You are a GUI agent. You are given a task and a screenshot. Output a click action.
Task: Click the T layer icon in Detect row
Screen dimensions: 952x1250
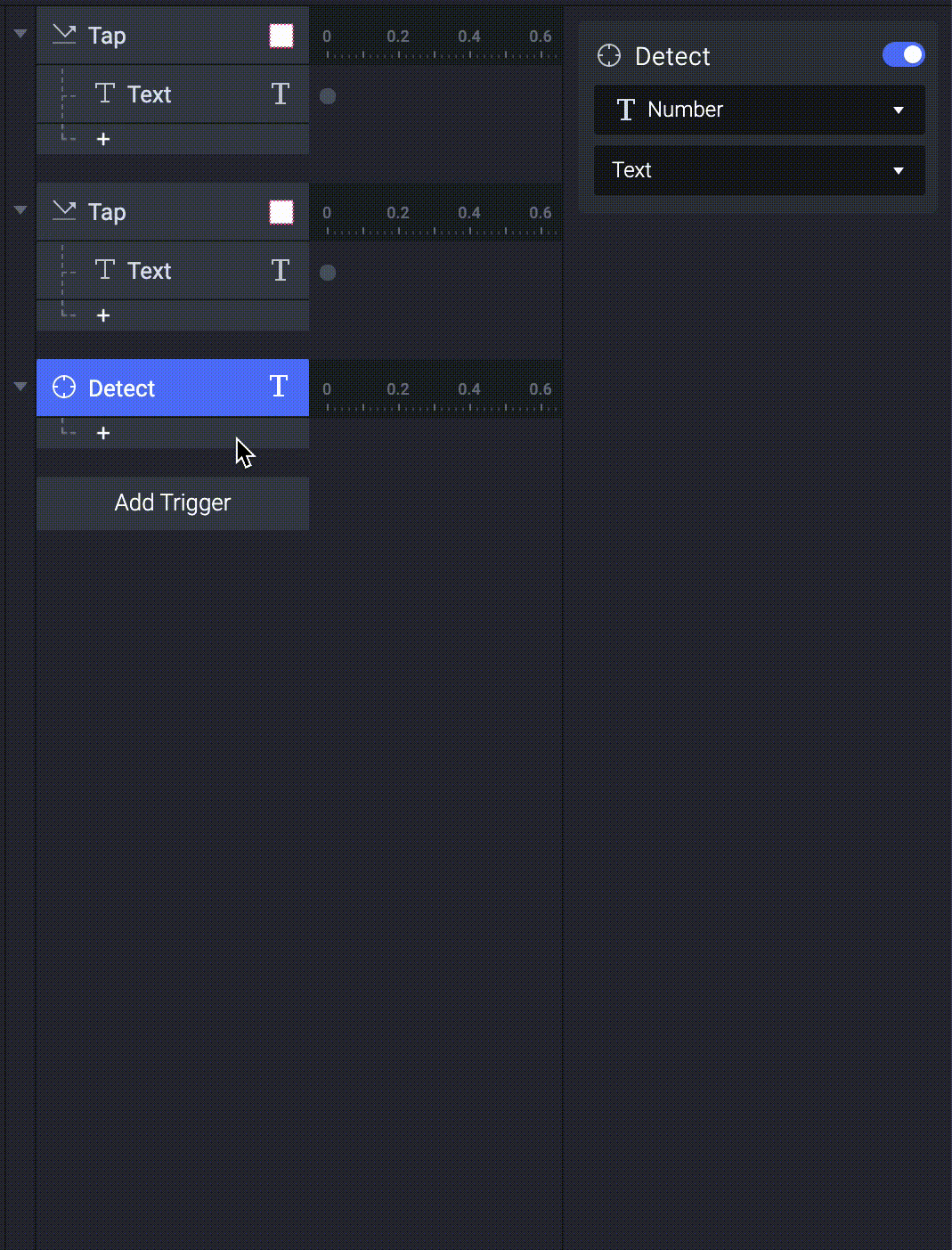coord(279,386)
